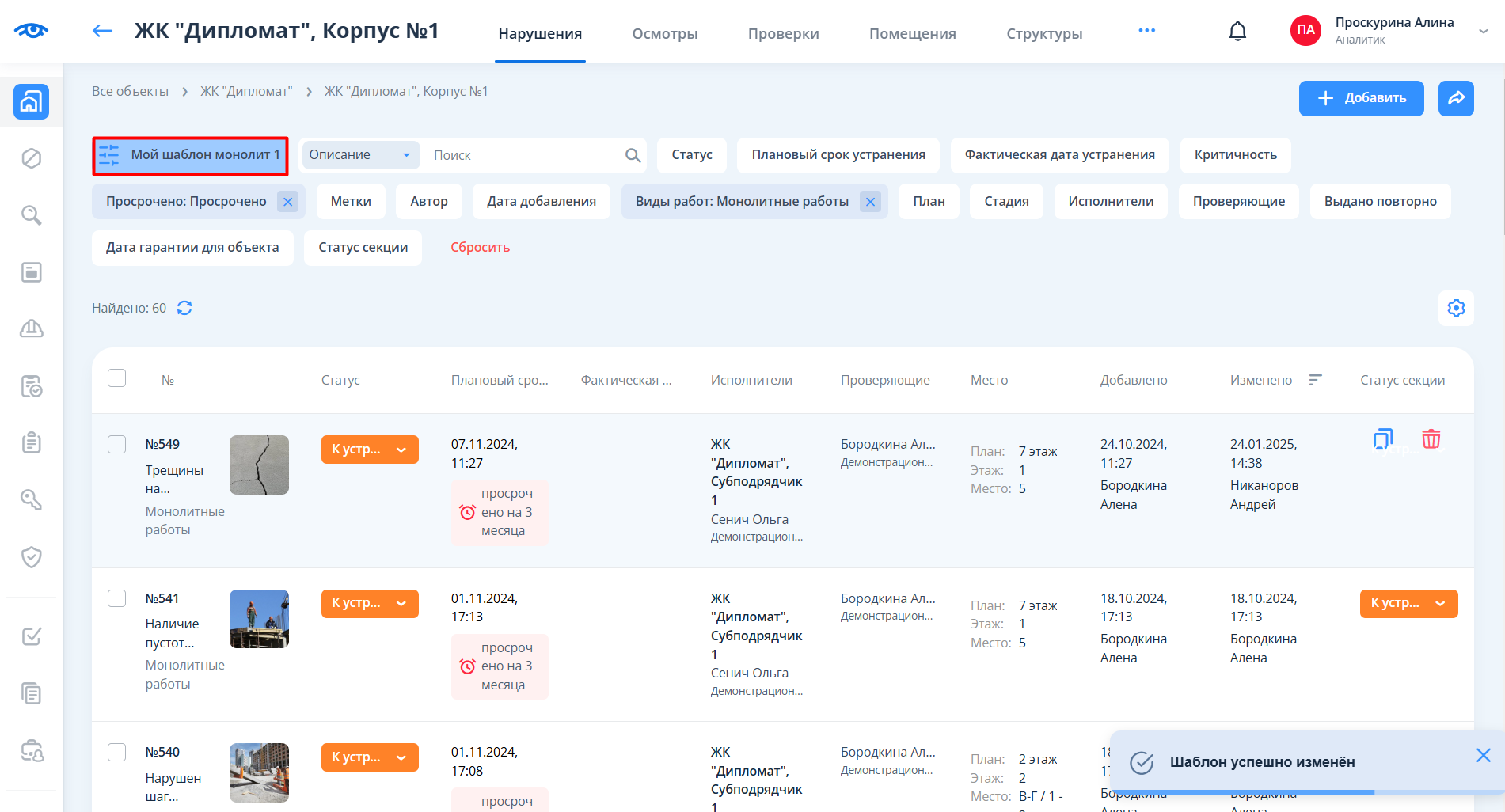Screen dimensions: 1505x812
Task: Click the search magnifier in sidebar
Action: pyautogui.click(x=32, y=215)
